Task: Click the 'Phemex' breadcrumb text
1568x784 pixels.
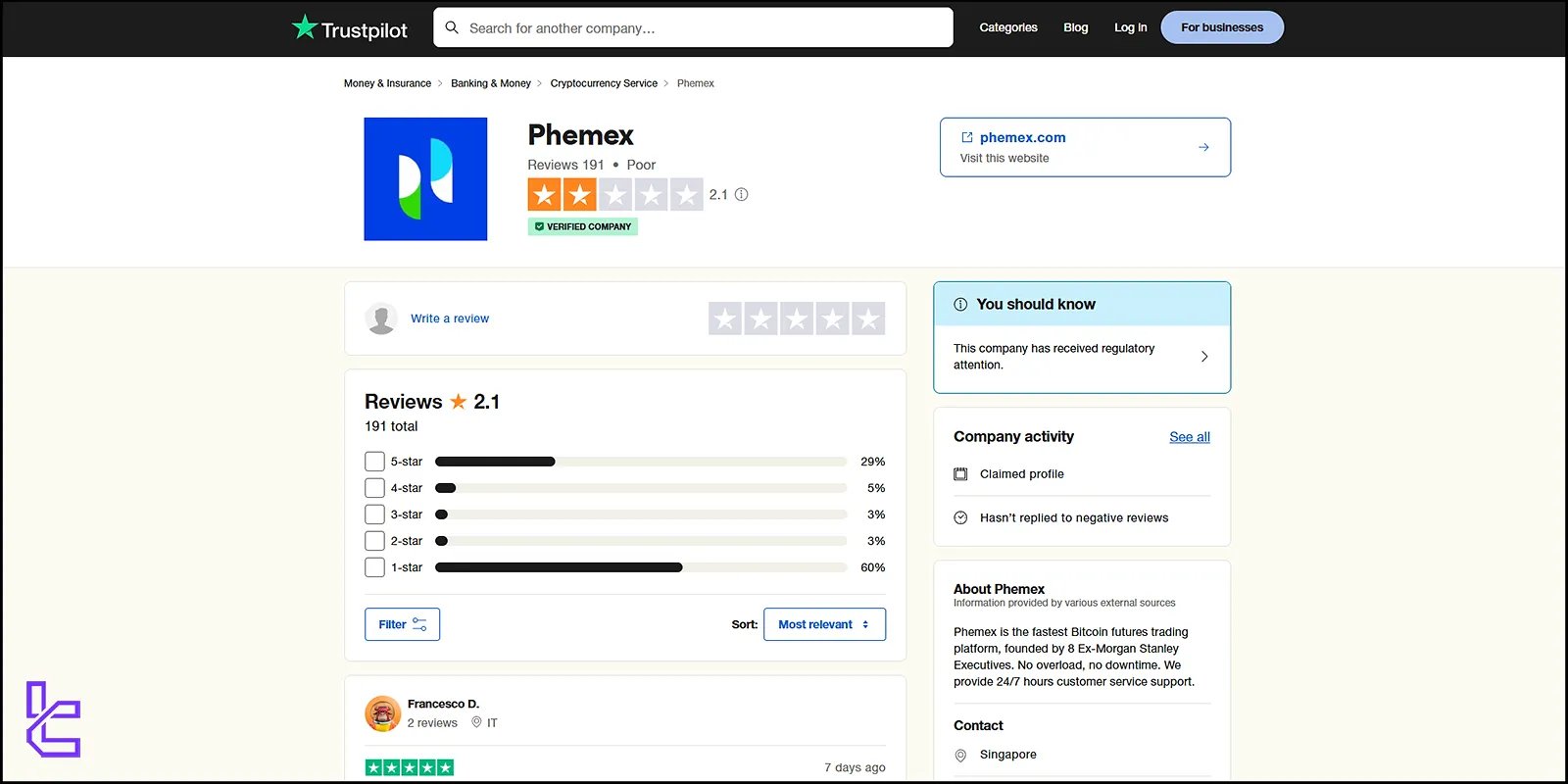Action: (696, 83)
